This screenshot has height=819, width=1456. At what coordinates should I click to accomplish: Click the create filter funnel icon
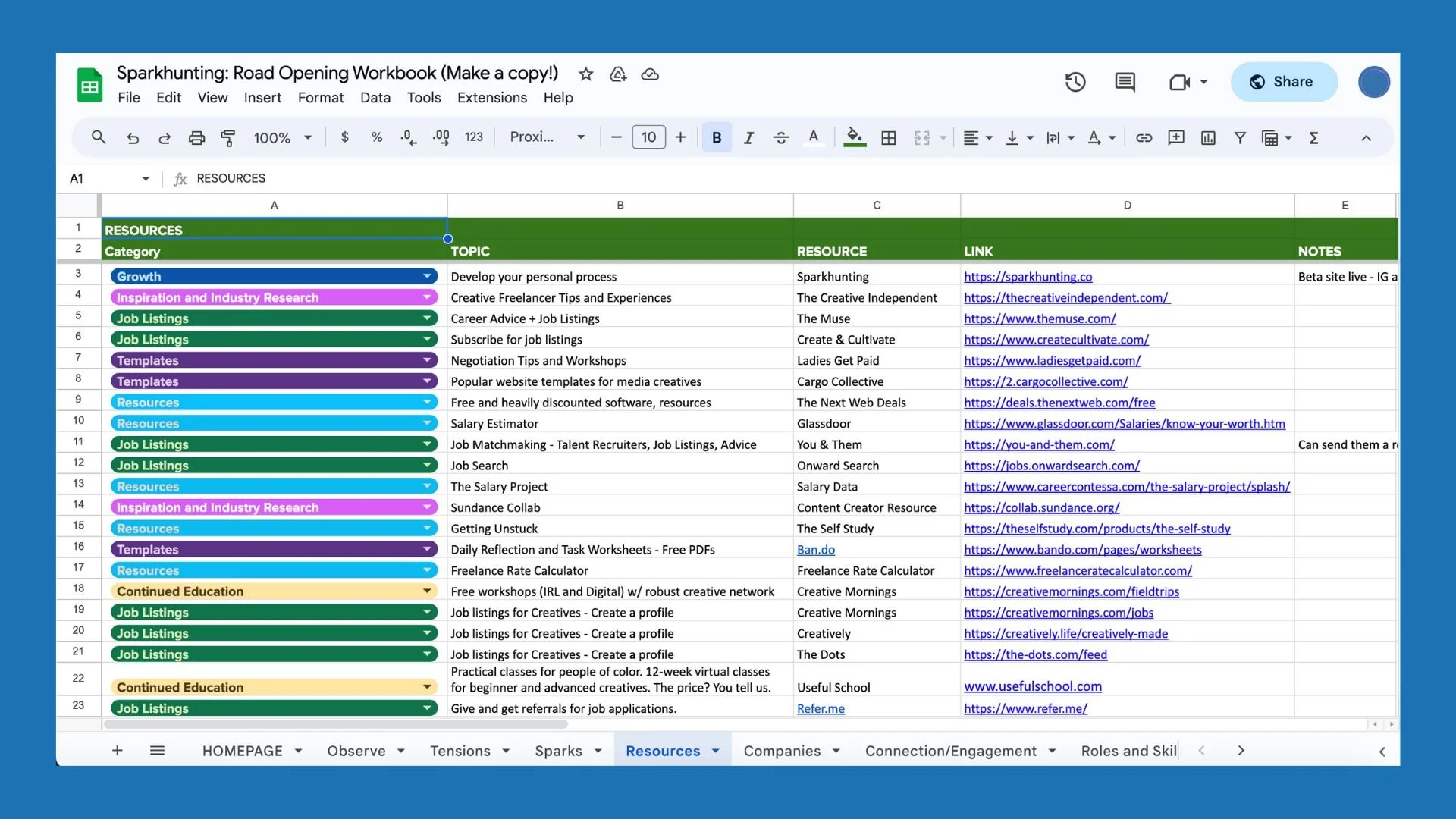[x=1240, y=137]
